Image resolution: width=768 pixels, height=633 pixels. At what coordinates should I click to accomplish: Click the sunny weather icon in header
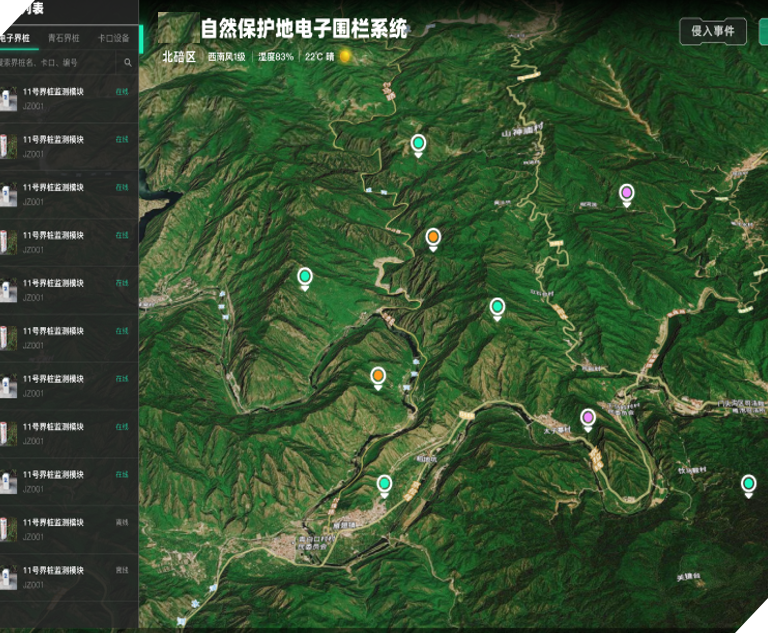pyautogui.click(x=345, y=56)
